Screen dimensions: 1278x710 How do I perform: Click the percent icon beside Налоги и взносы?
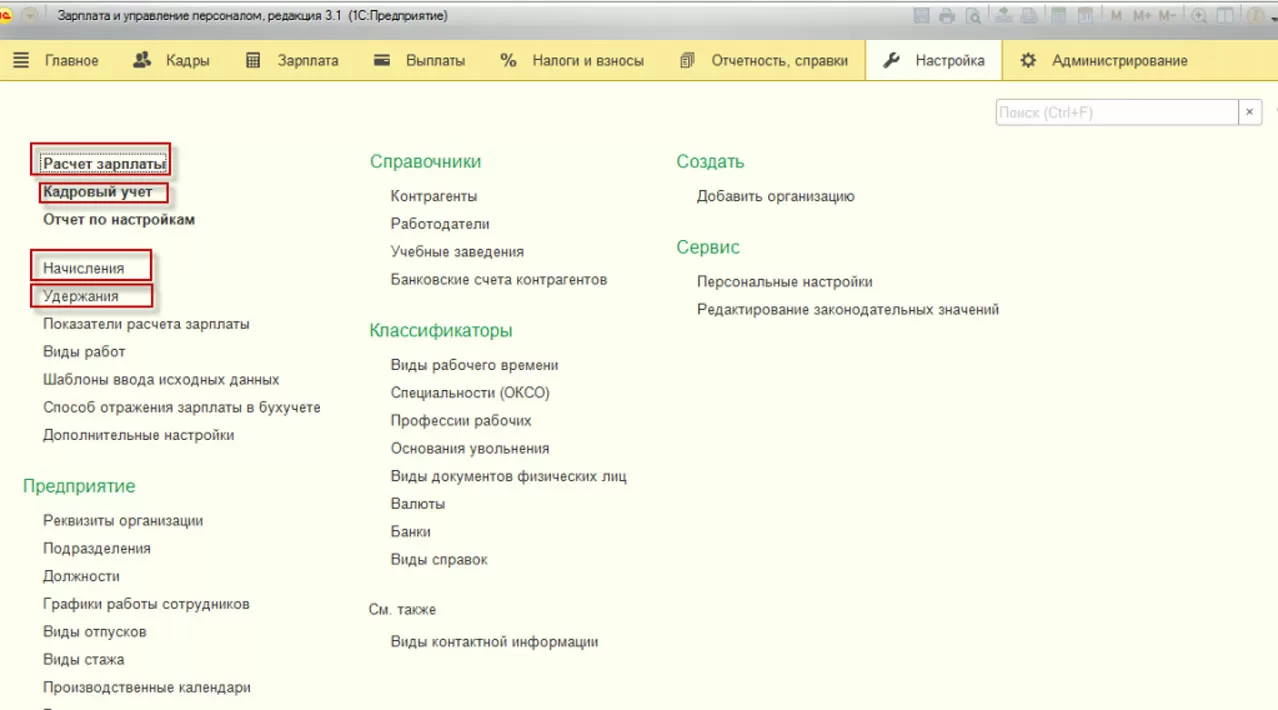508,60
